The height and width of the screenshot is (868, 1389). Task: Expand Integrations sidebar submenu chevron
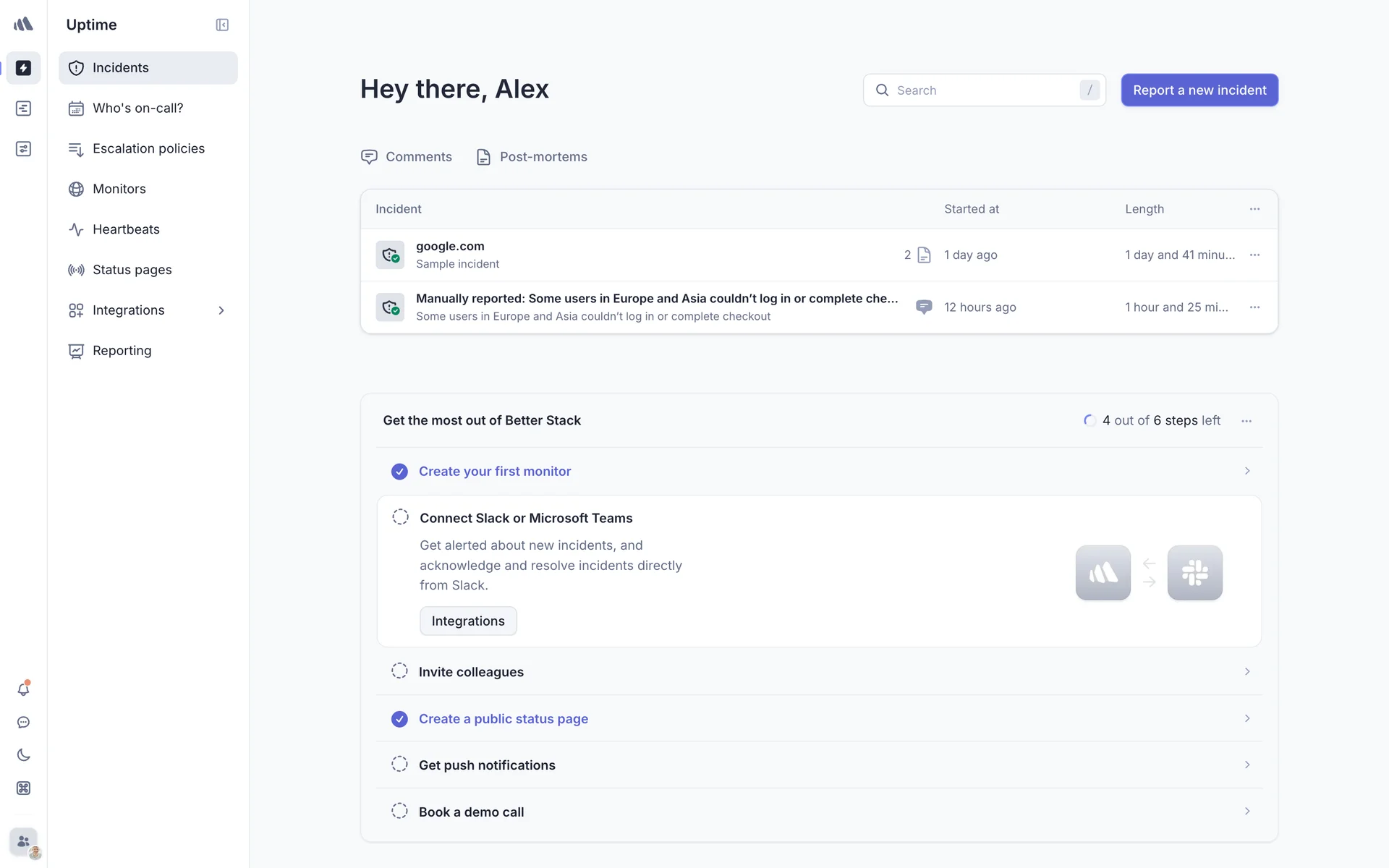coord(221,310)
